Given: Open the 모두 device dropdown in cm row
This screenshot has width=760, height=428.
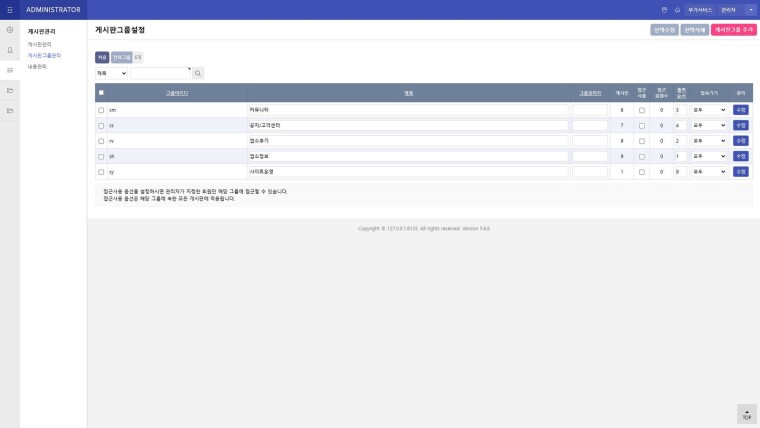Looking at the screenshot, I should pyautogui.click(x=709, y=110).
